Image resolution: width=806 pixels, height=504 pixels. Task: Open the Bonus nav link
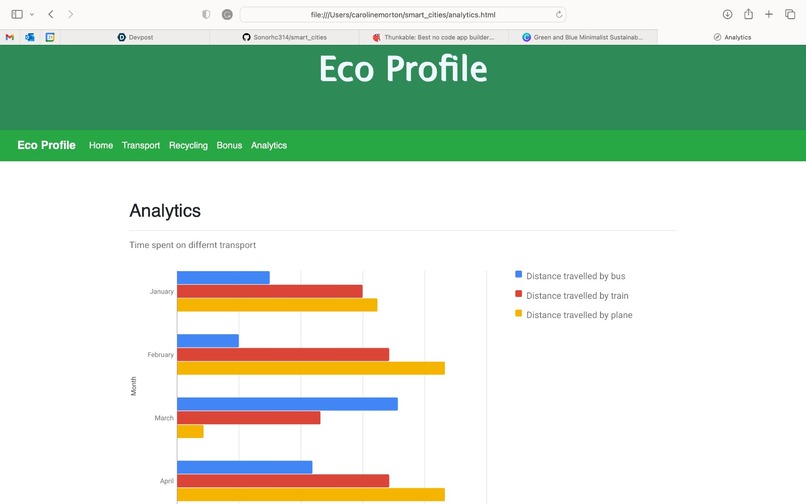(229, 146)
